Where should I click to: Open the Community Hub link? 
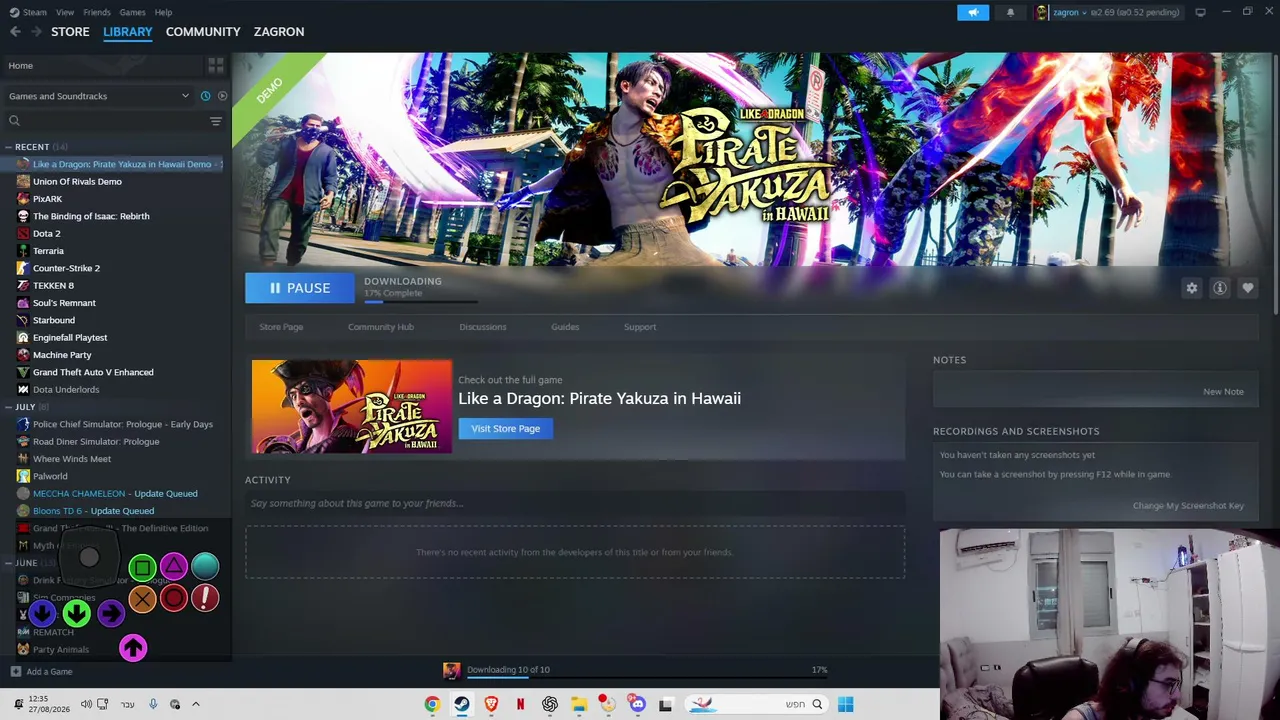pos(380,327)
